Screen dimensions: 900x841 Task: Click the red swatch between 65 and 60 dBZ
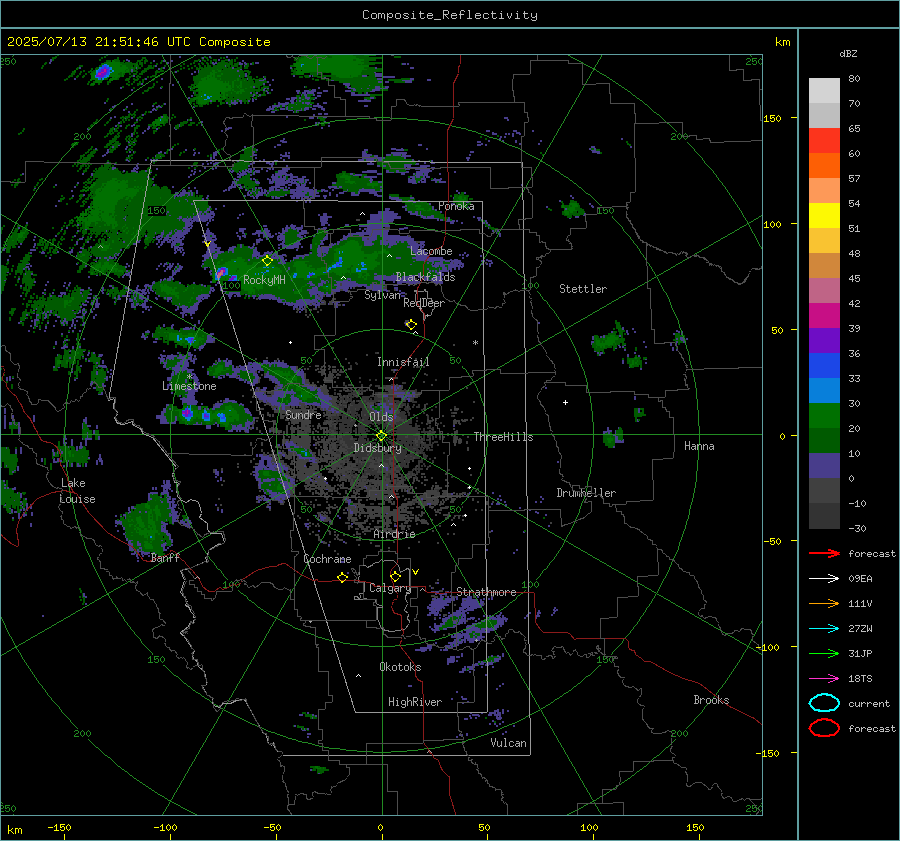pyautogui.click(x=824, y=141)
